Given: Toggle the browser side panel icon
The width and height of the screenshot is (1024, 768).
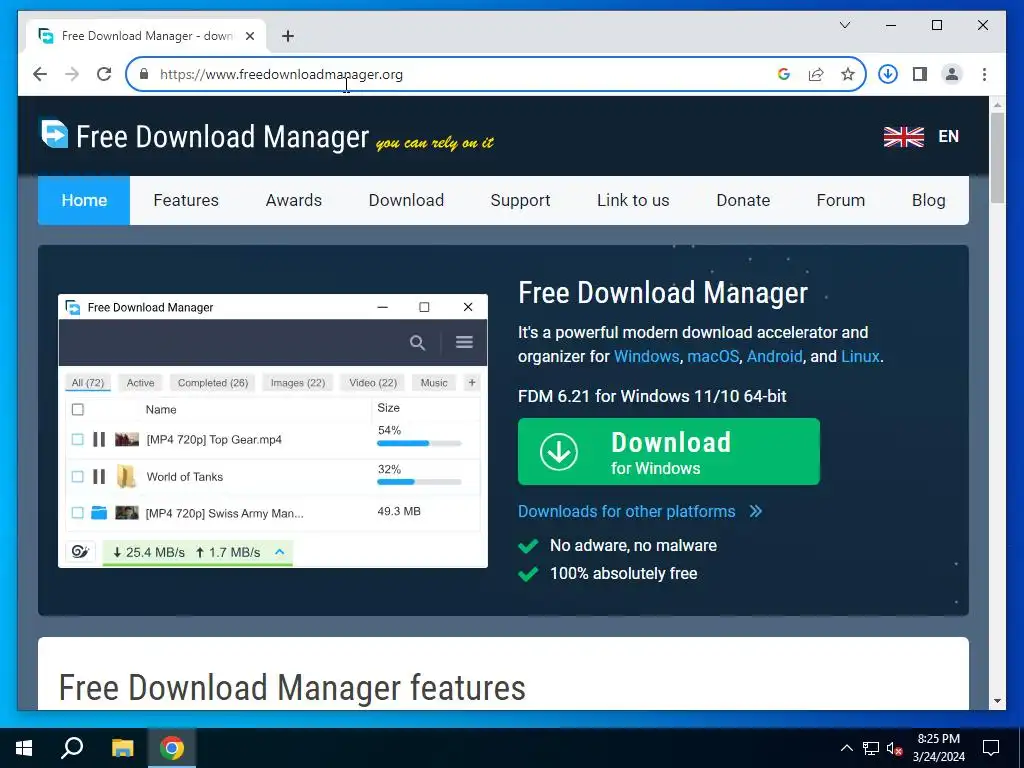Looking at the screenshot, I should point(920,74).
